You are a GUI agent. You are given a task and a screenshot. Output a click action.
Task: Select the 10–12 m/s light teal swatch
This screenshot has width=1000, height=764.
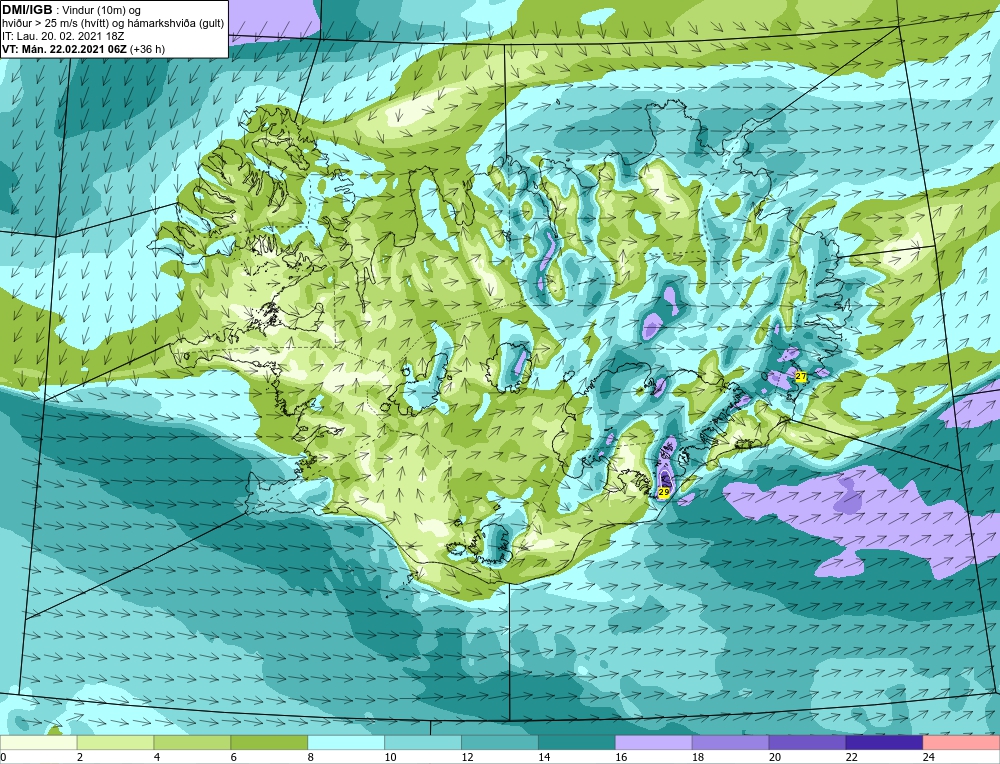pyautogui.click(x=423, y=743)
